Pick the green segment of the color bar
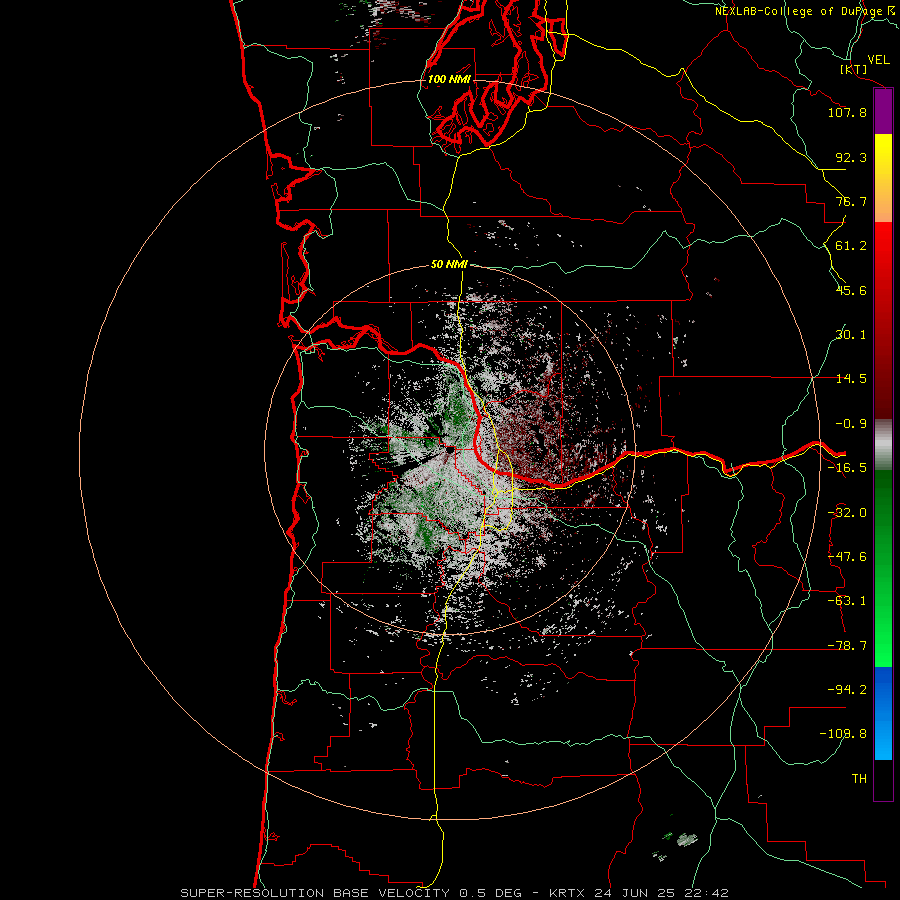This screenshot has width=900, height=900. pos(883,568)
